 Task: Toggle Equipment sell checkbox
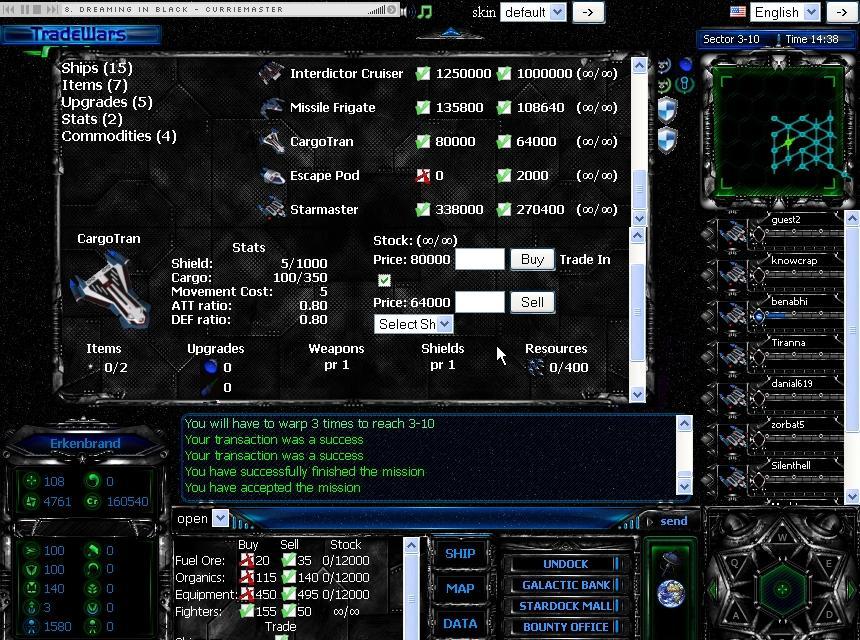point(288,595)
